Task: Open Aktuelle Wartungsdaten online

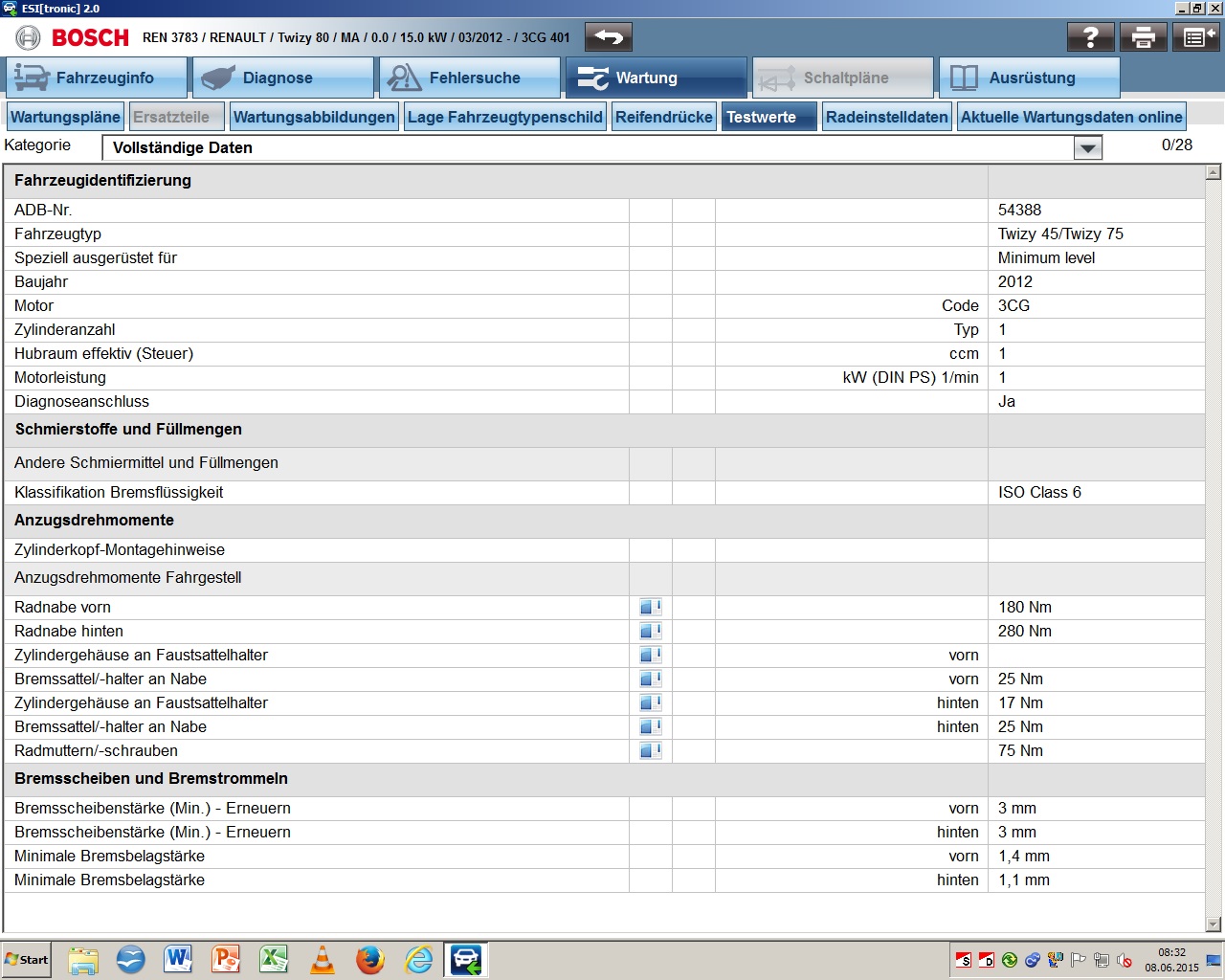Action: (1071, 117)
